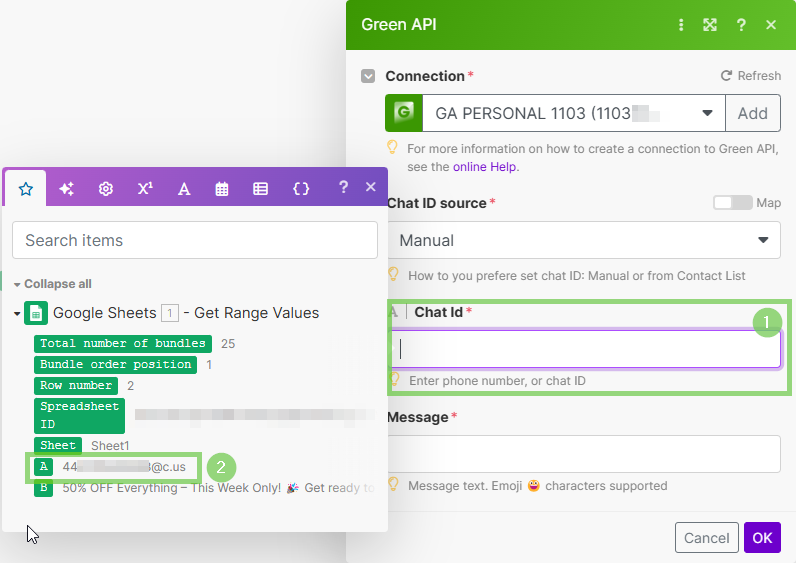The image size is (796, 563).
Task: Click the Search items field
Action: coord(194,240)
